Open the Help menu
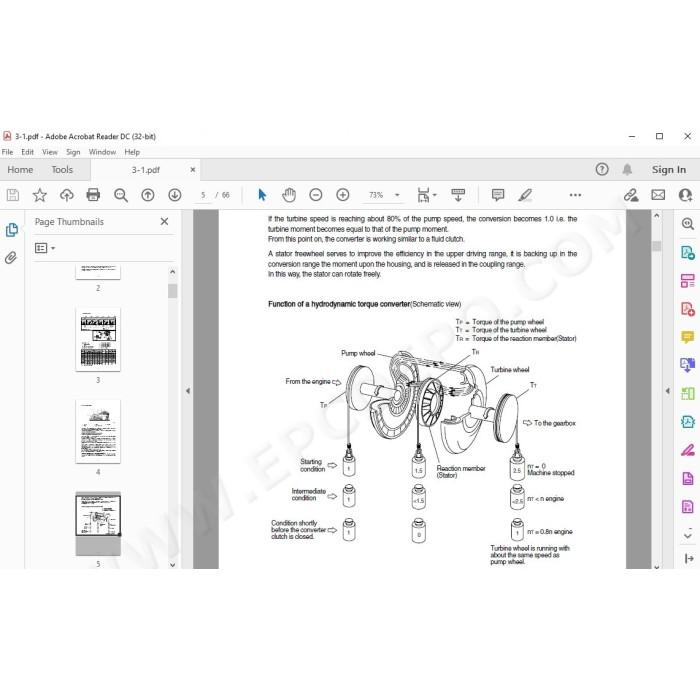 pos(132,152)
